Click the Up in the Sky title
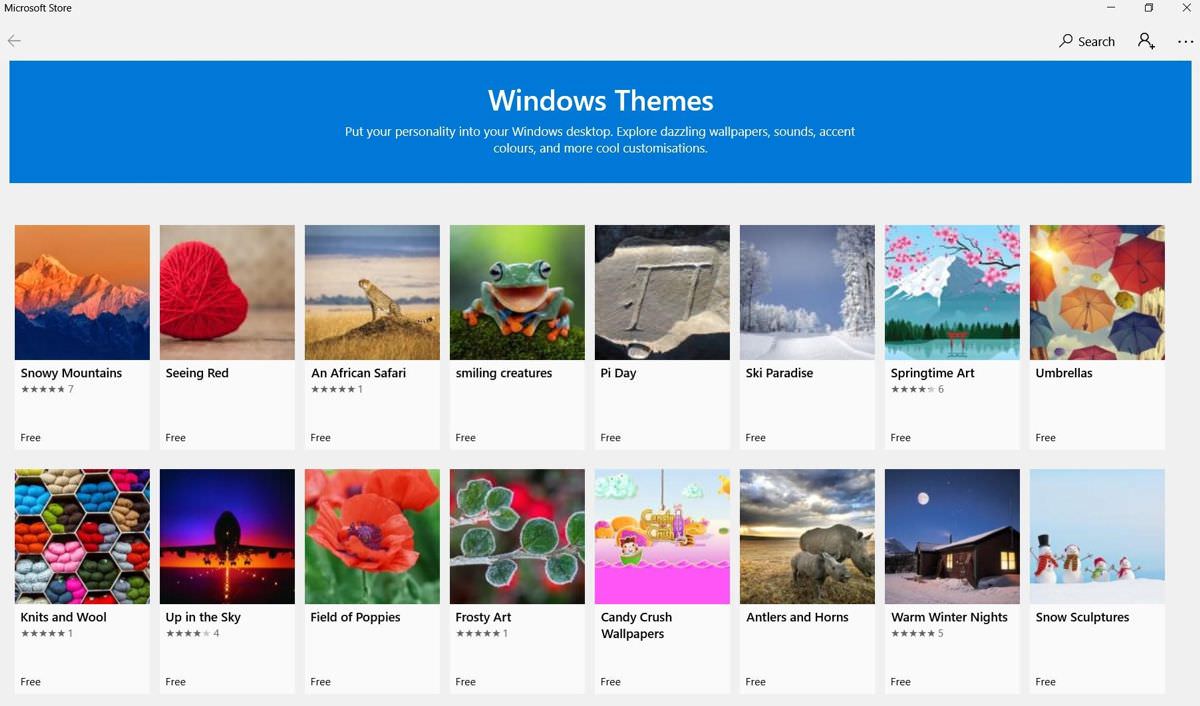 pos(203,617)
